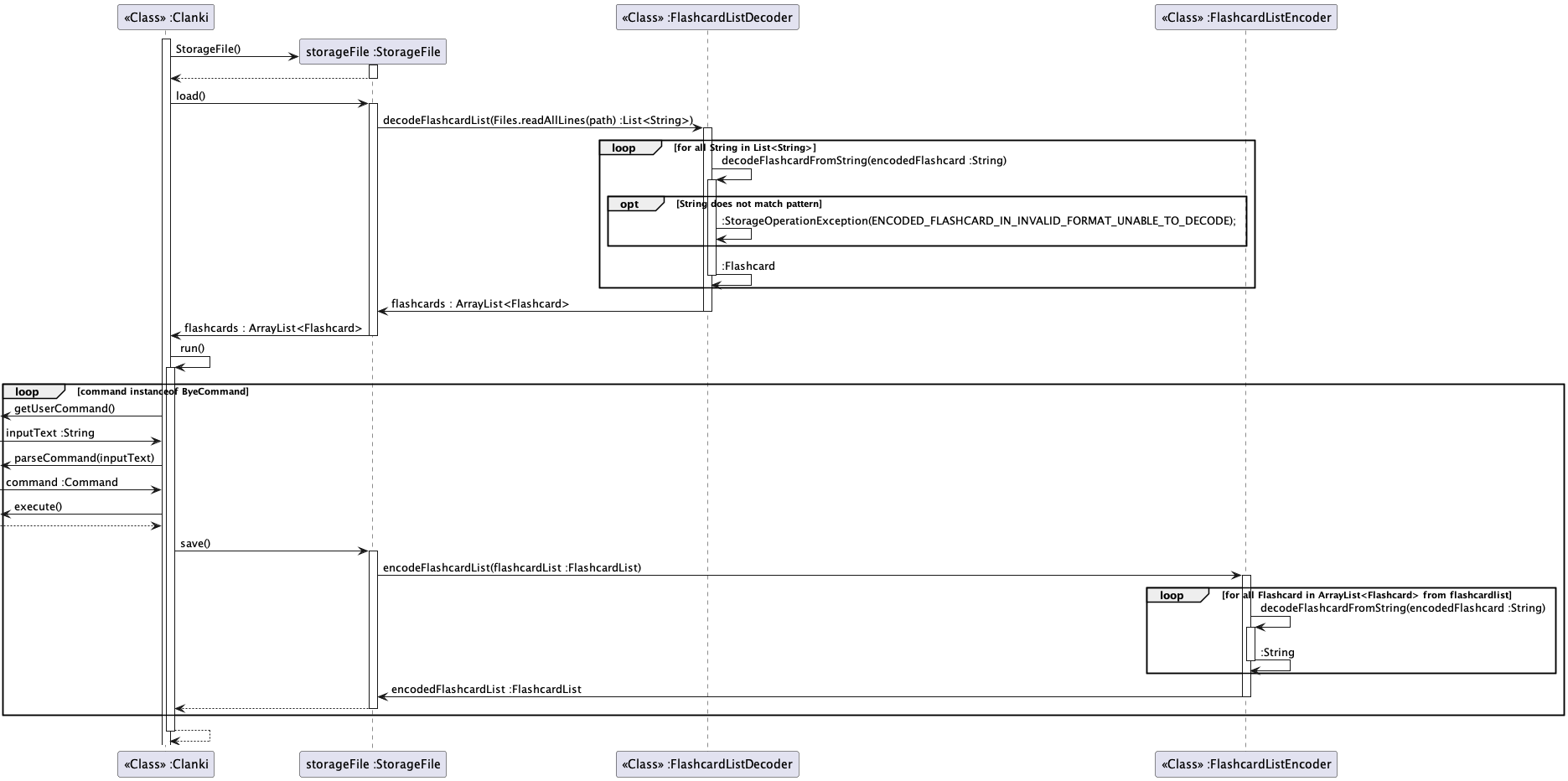Select the top FlashcardListEncoder participant header
Viewport: 1568px width, 781px height.
[x=1245, y=17]
